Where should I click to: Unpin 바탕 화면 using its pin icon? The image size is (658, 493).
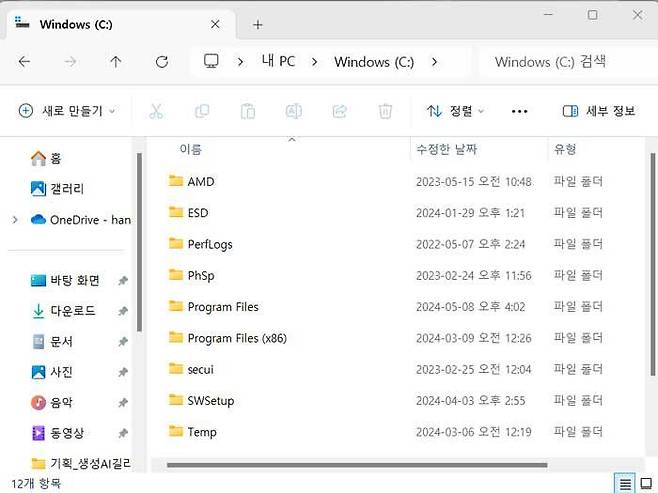tap(123, 280)
